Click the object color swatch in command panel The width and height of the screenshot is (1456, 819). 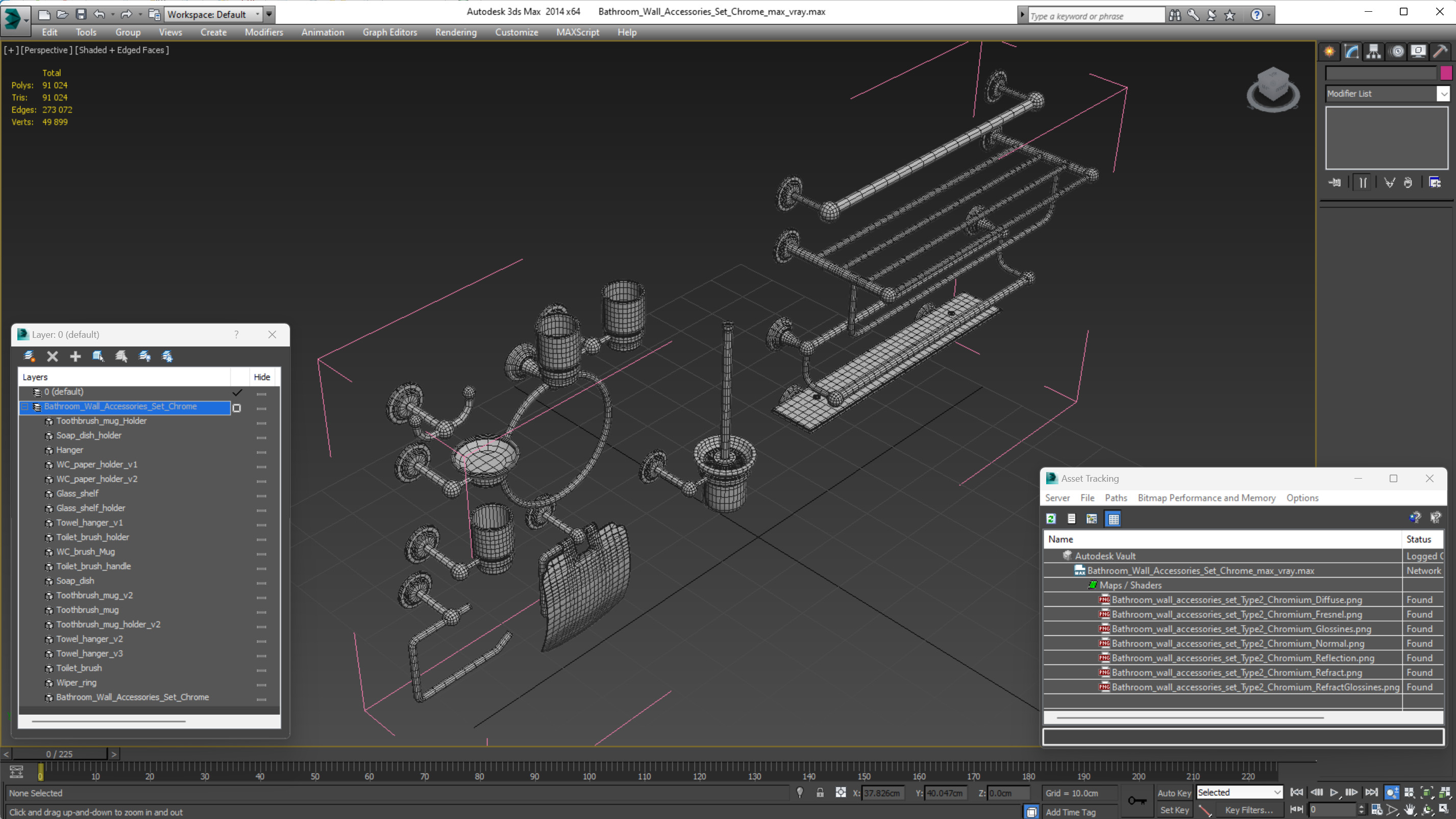point(1446,73)
